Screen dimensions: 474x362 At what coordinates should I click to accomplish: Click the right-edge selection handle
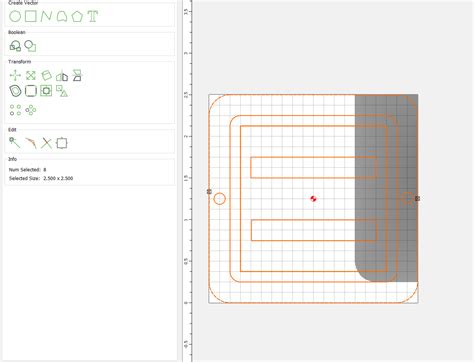417,198
